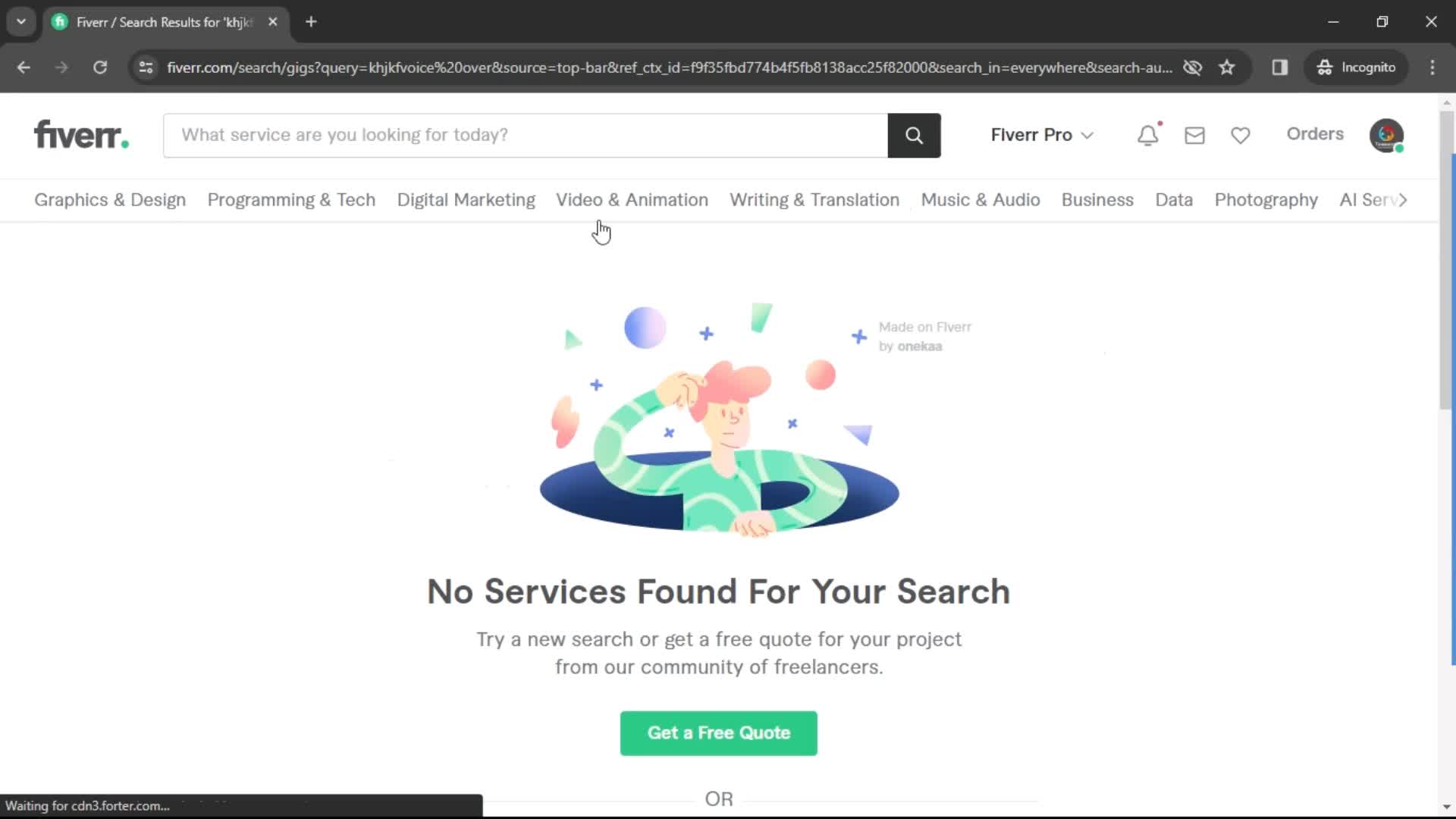Click the user profile avatar icon
Viewport: 1456px width, 819px height.
1389,134
